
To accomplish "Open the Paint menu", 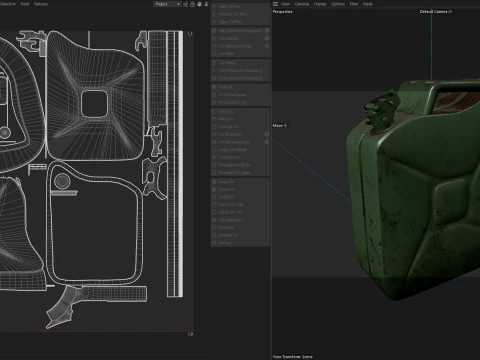I will pyautogui.click(x=25, y=4).
